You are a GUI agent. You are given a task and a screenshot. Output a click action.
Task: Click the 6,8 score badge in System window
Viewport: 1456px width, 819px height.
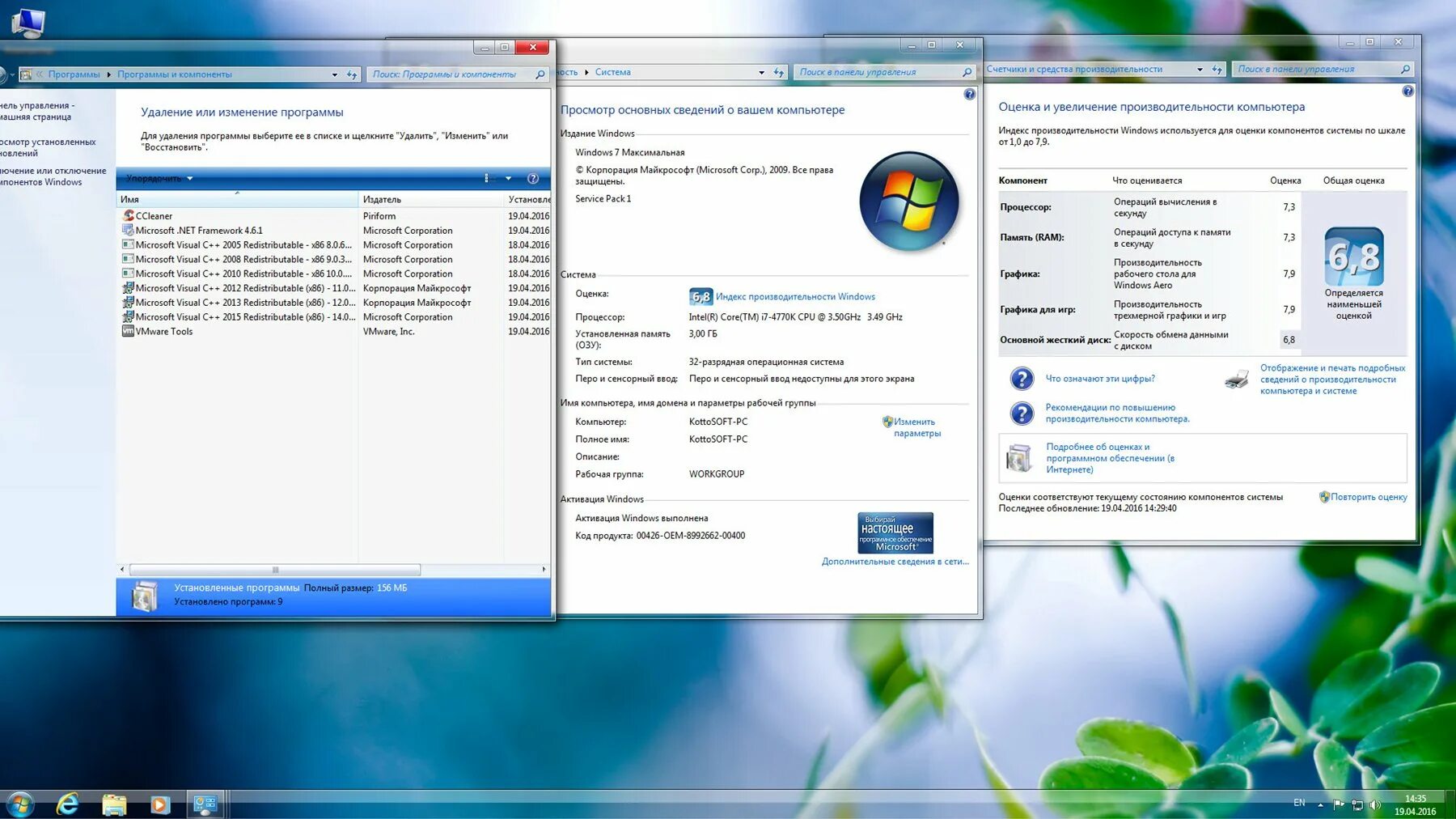[700, 297]
